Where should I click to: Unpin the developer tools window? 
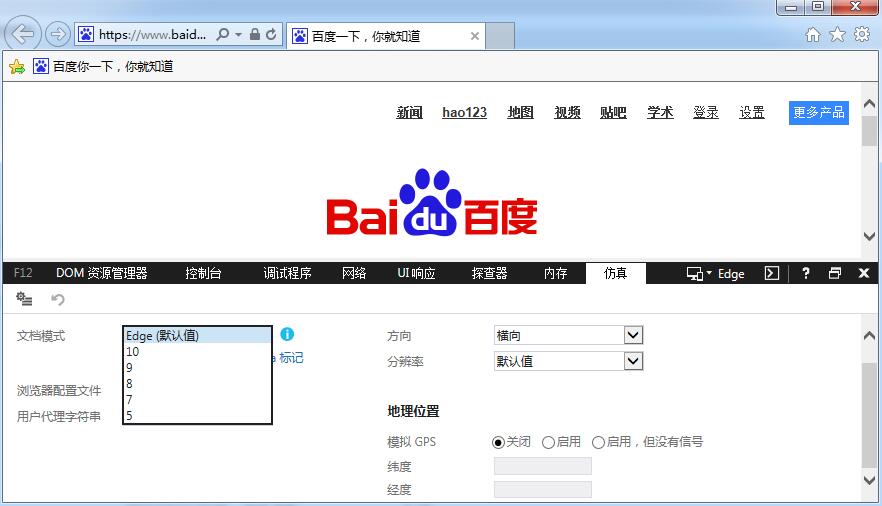pos(835,273)
